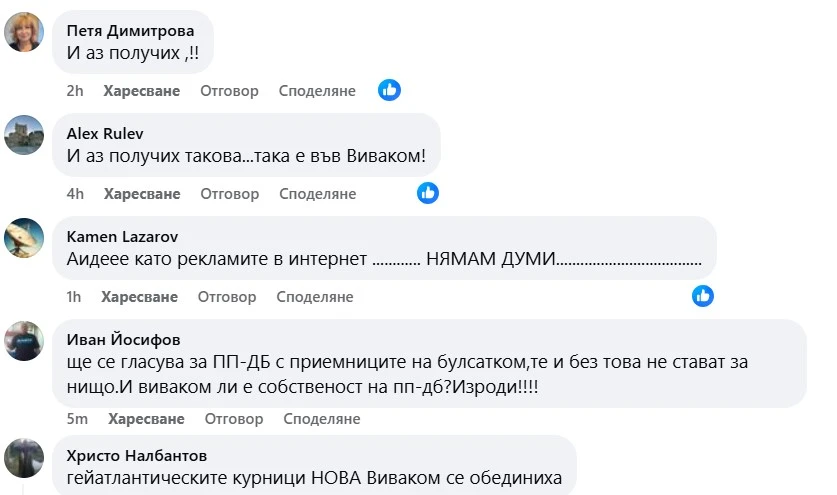Open Христо Налбантов's profile avatar
This screenshot has width=837, height=495.
click(x=24, y=457)
